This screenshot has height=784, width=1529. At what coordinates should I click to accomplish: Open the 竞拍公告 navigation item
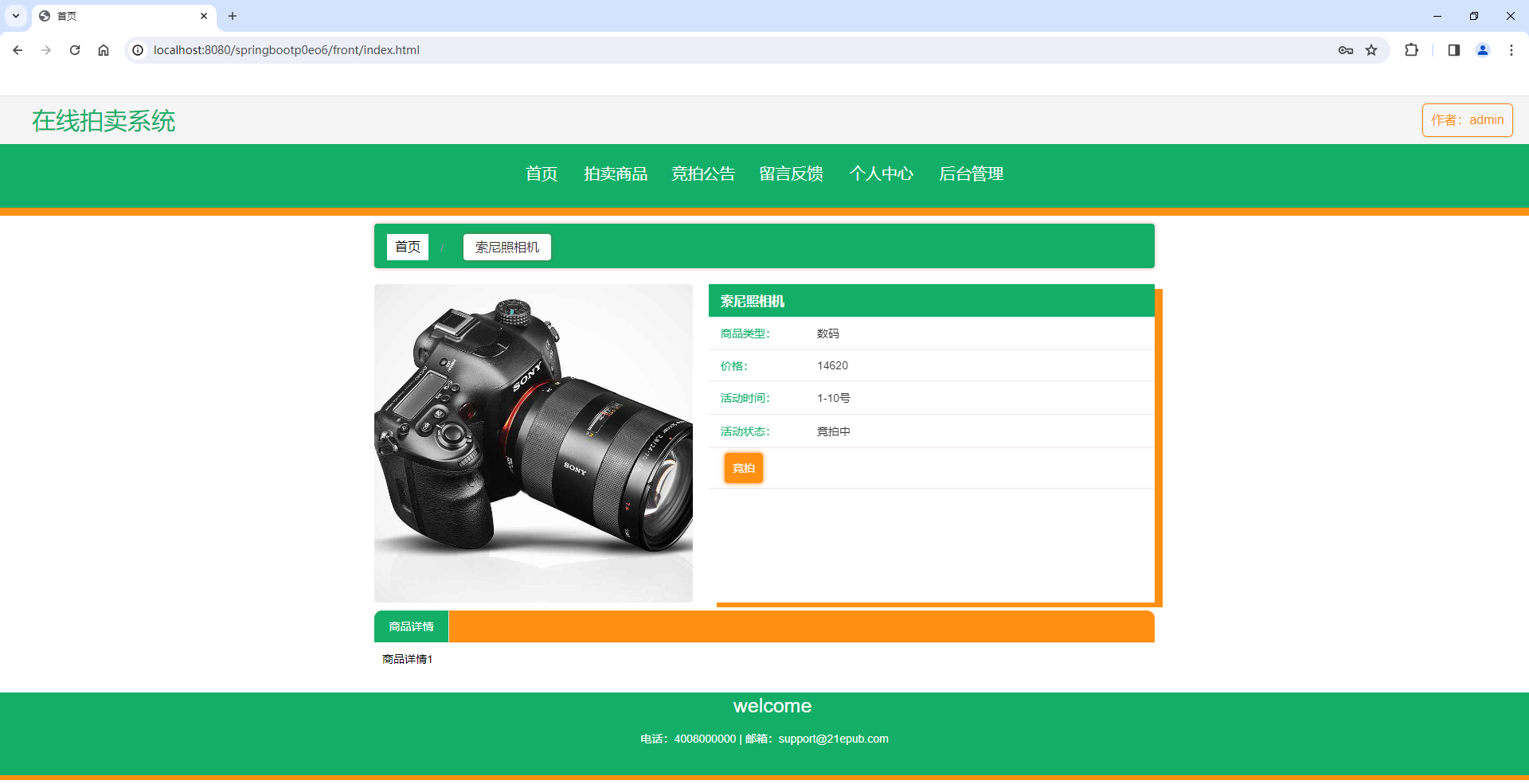click(x=703, y=174)
